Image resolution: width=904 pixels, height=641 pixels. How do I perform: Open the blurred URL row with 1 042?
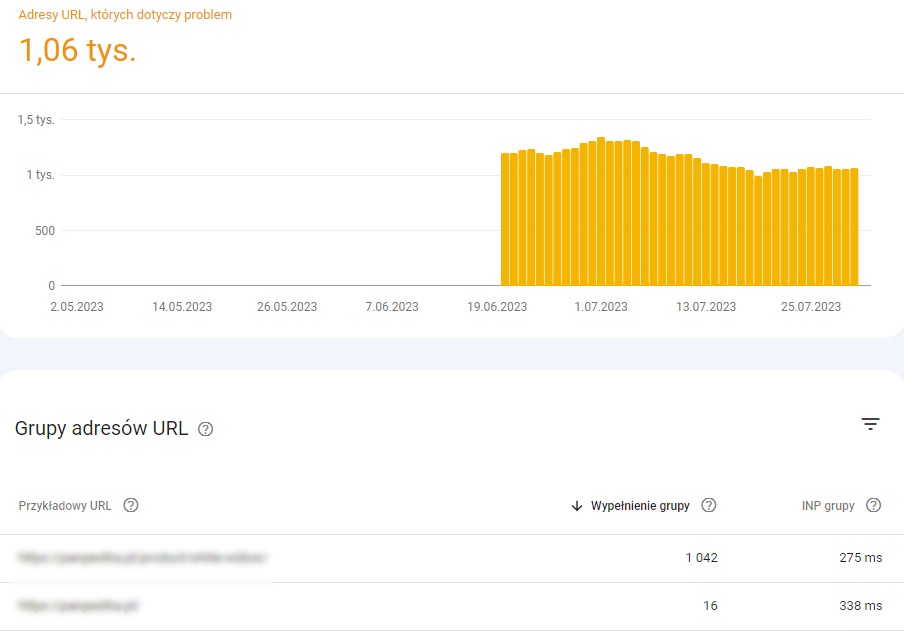tap(452, 558)
